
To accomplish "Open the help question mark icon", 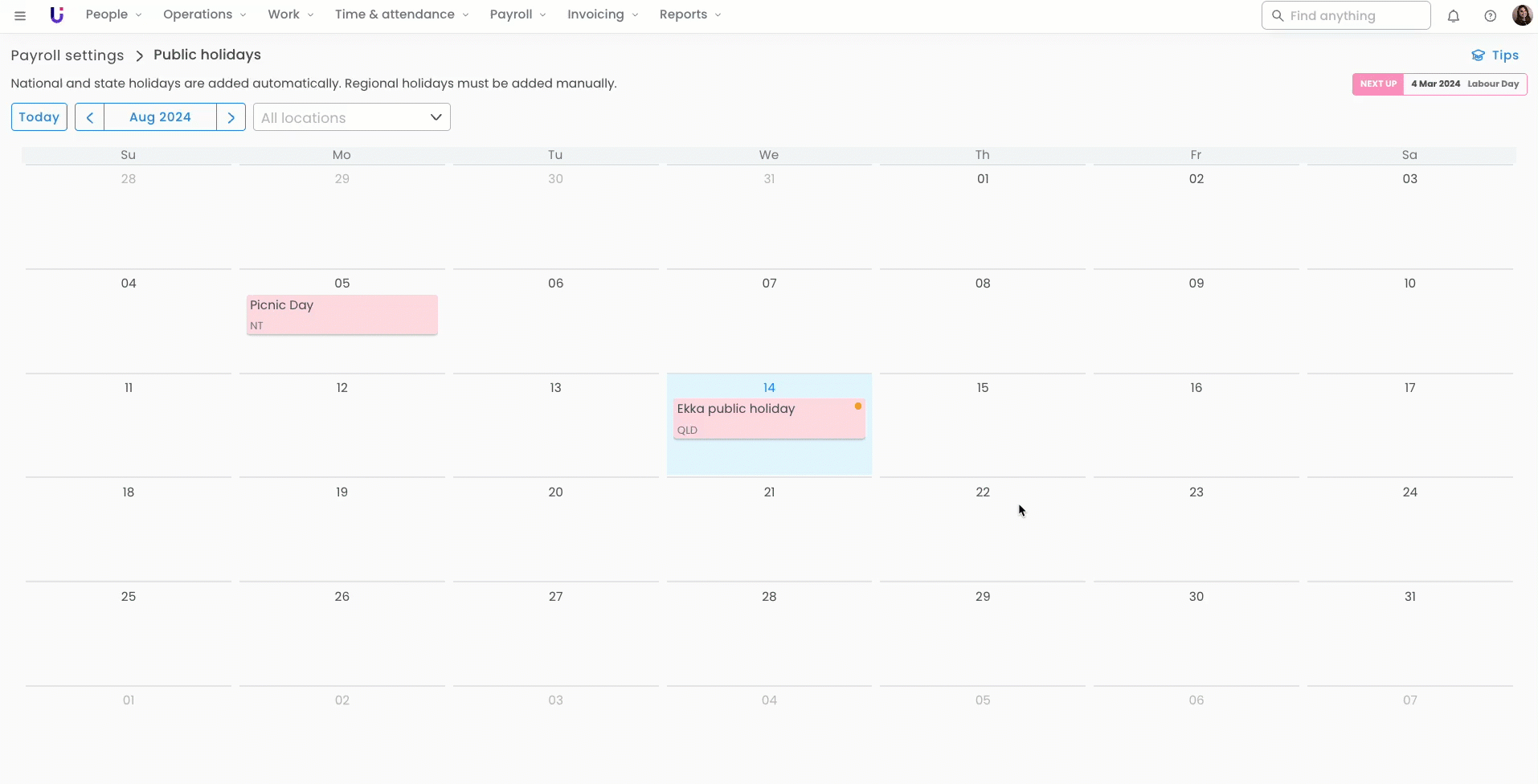I will click(x=1490, y=16).
